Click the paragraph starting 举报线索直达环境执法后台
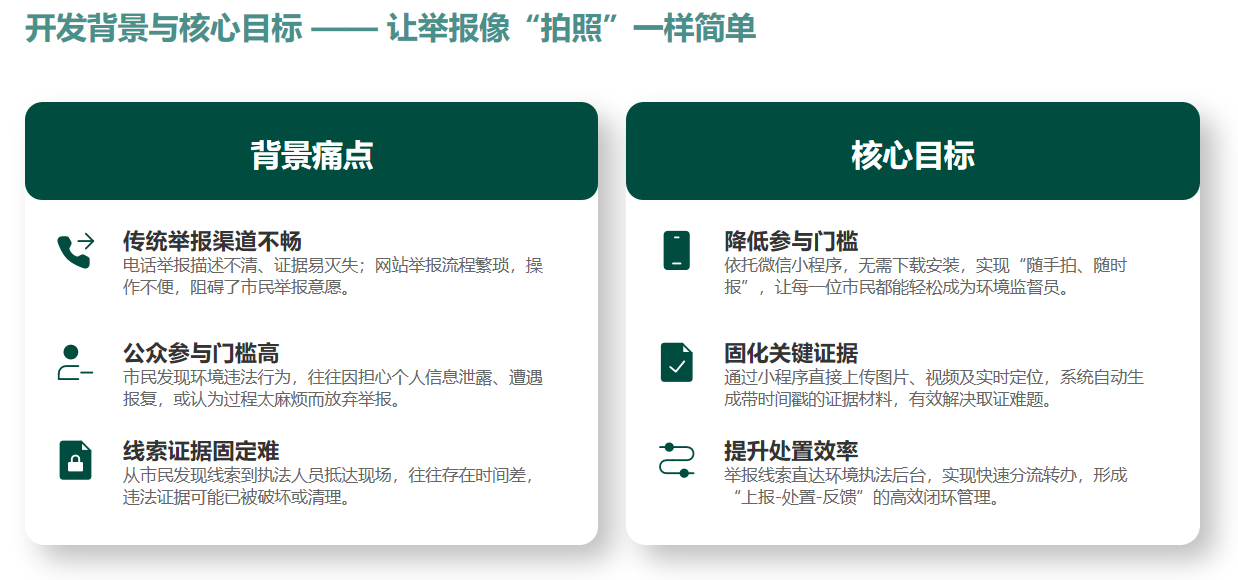Viewport: 1238px width, 580px height. click(x=926, y=486)
